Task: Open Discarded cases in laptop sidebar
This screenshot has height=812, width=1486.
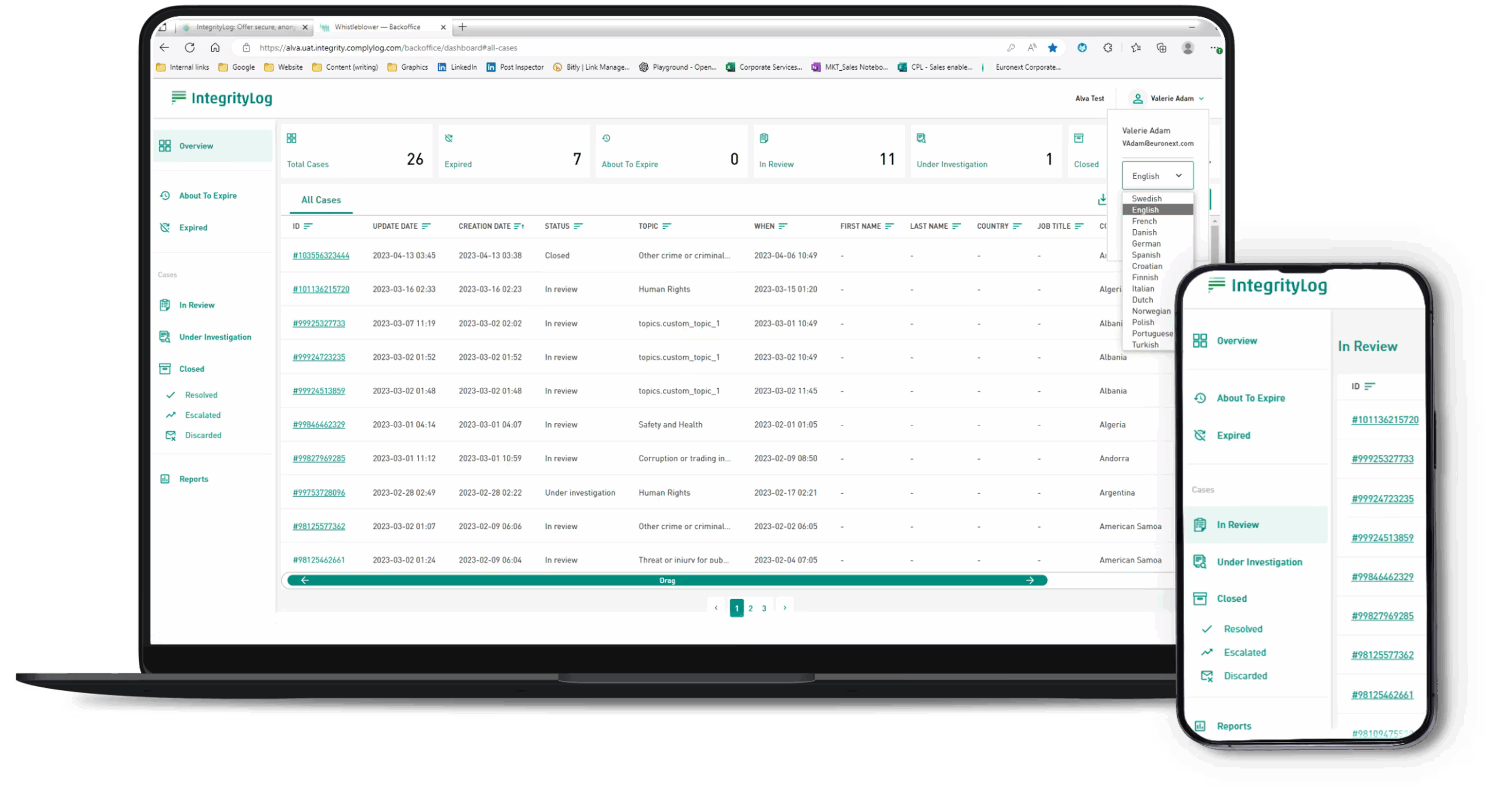Action: (203, 435)
